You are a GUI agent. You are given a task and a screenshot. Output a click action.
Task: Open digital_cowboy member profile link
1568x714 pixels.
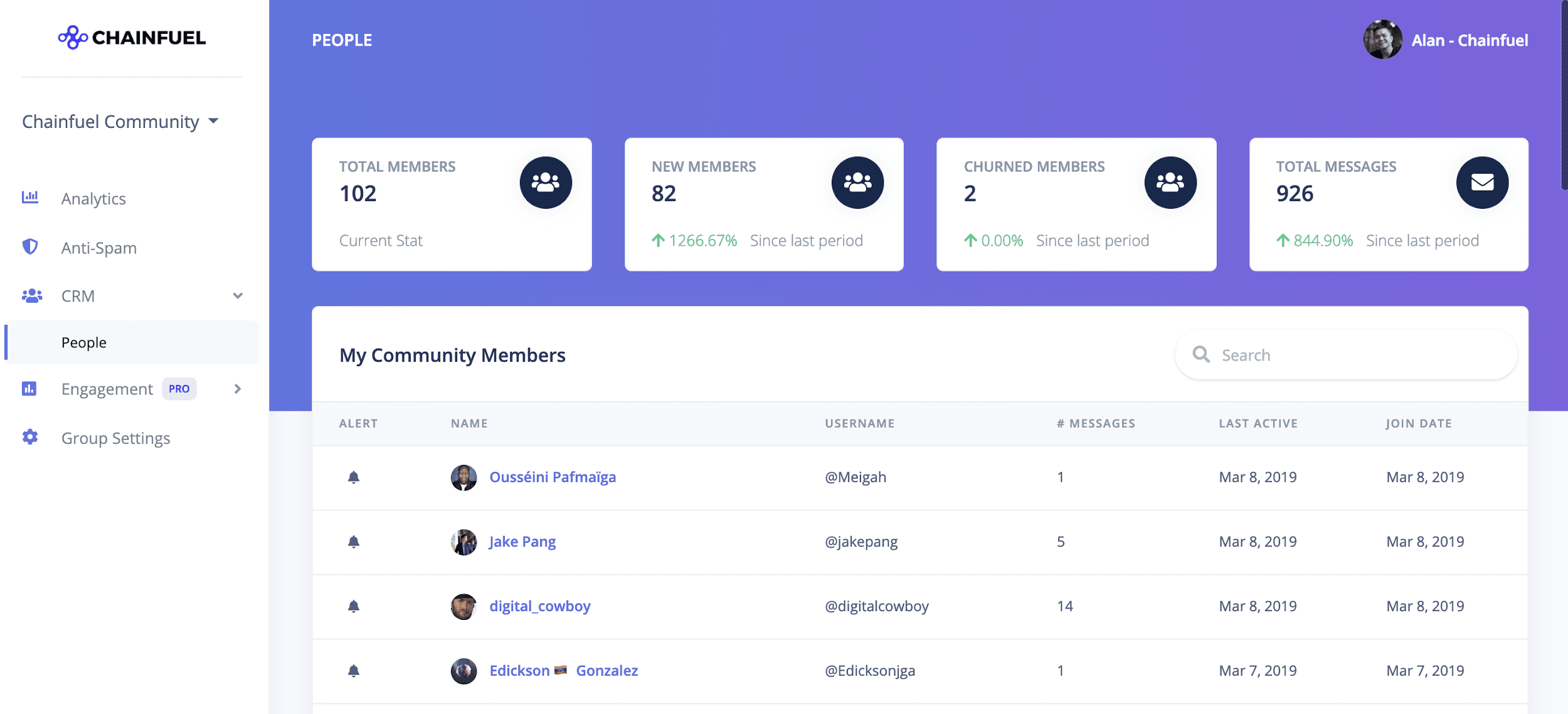(x=539, y=606)
